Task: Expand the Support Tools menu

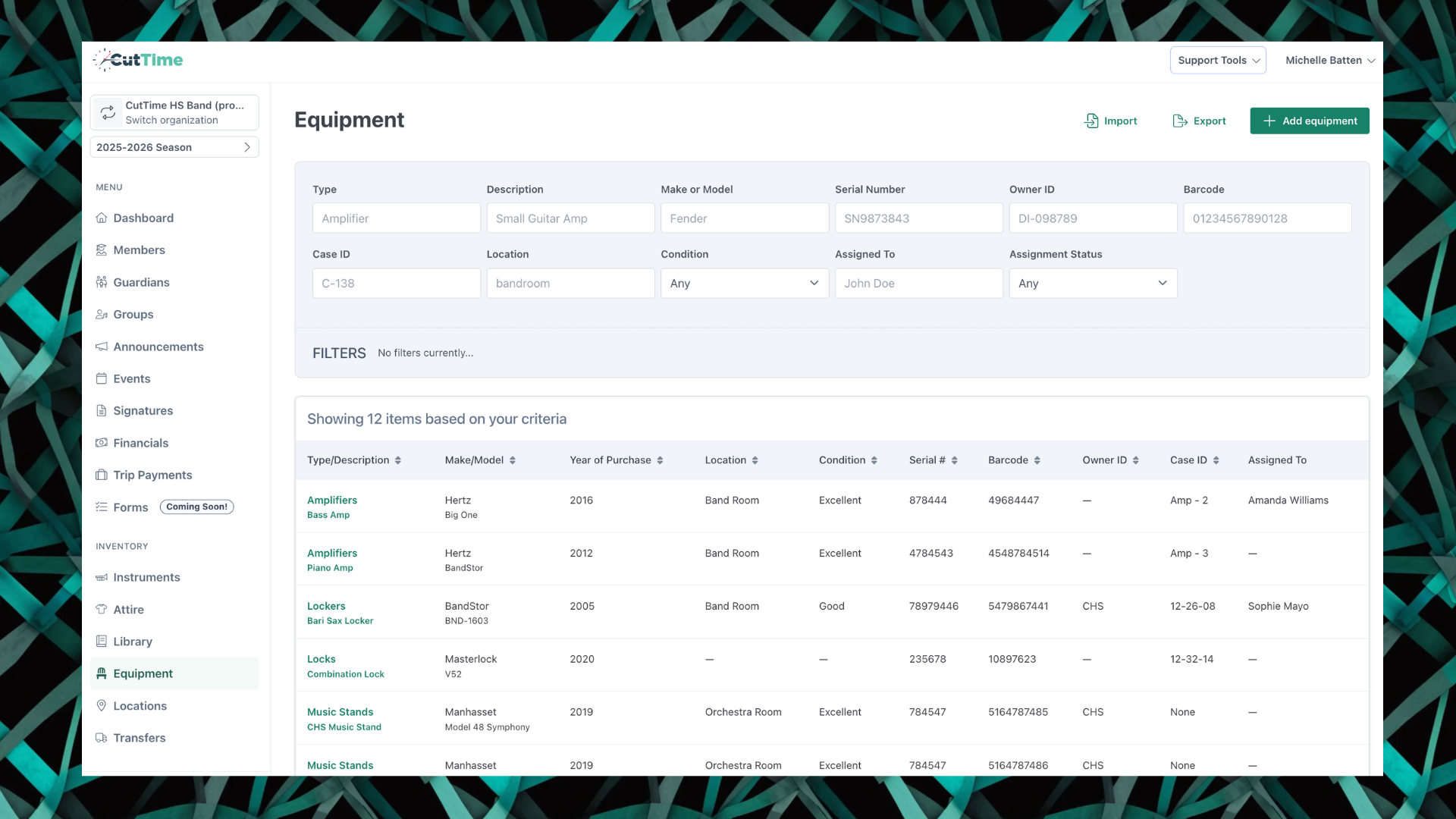Action: coord(1217,60)
